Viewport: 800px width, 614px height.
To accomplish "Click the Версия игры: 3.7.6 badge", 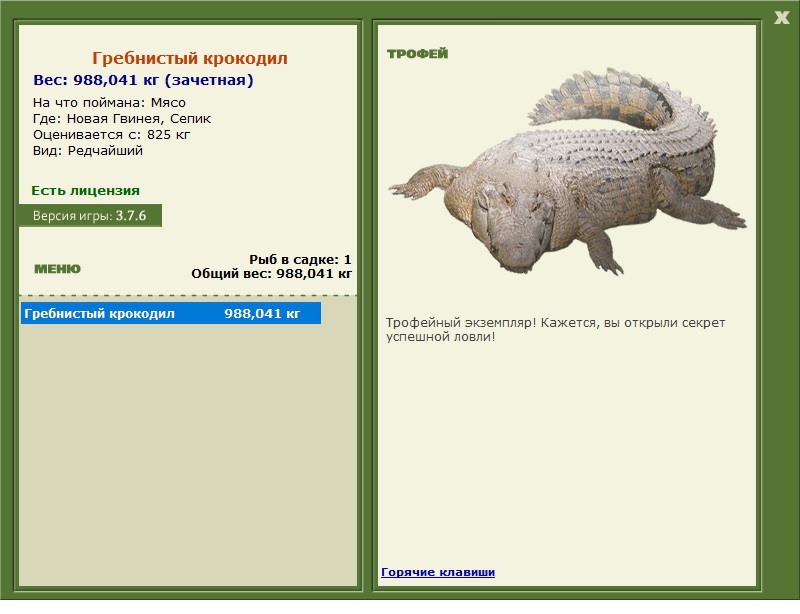I will pos(90,215).
